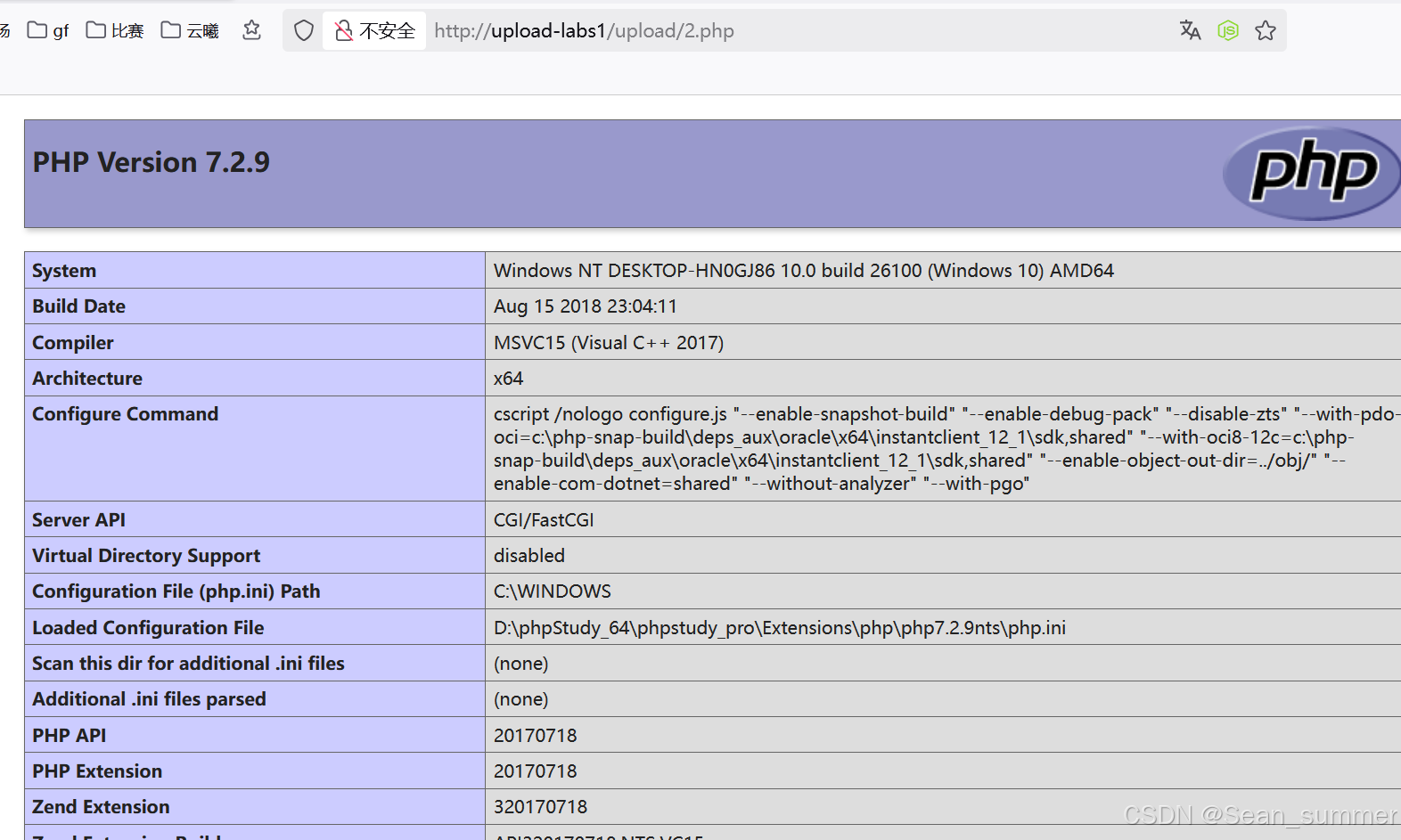
Task: Click the 不安全 insecure connection indicator
Action: point(374,30)
